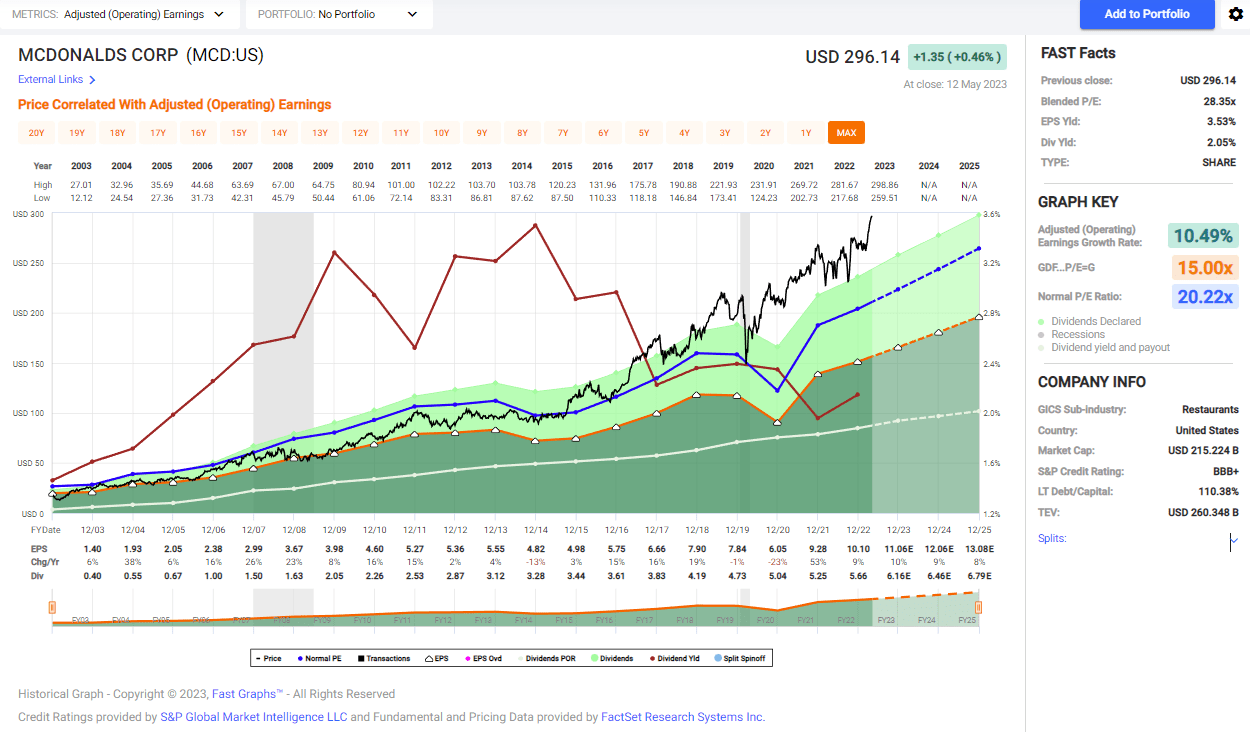The height and width of the screenshot is (732, 1250).
Task: Toggle the Transactions legend item
Action: 386,658
